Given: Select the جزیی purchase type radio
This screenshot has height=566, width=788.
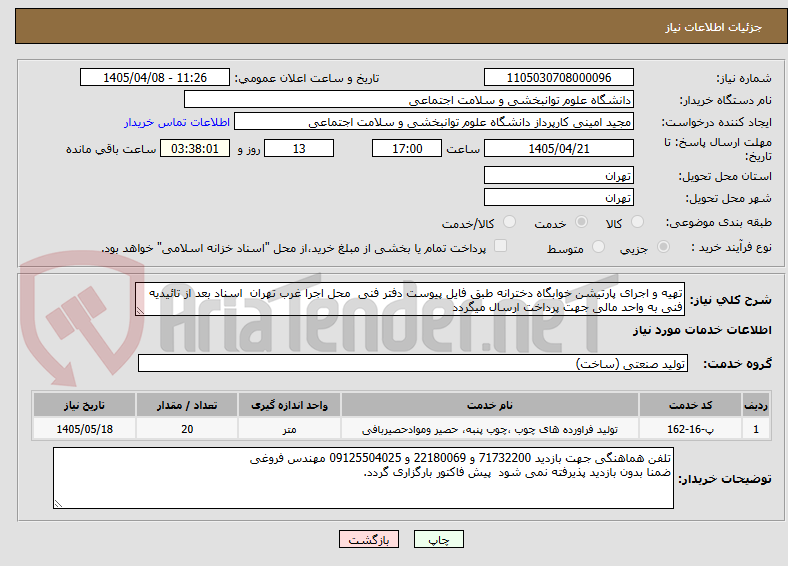Looking at the screenshot, I should 663,247.
